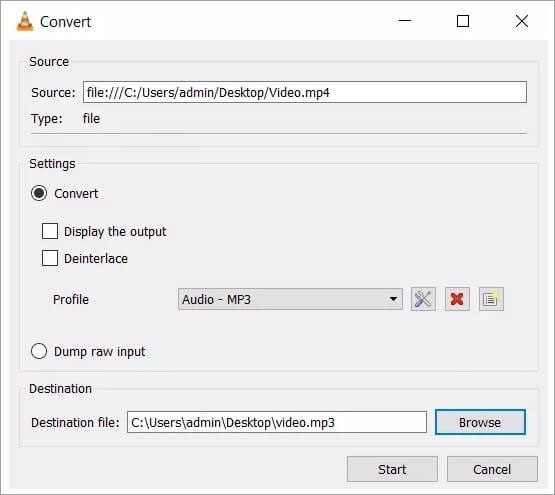Cancel the Convert dialog
This screenshot has height=495, width=555.
tap(492, 469)
